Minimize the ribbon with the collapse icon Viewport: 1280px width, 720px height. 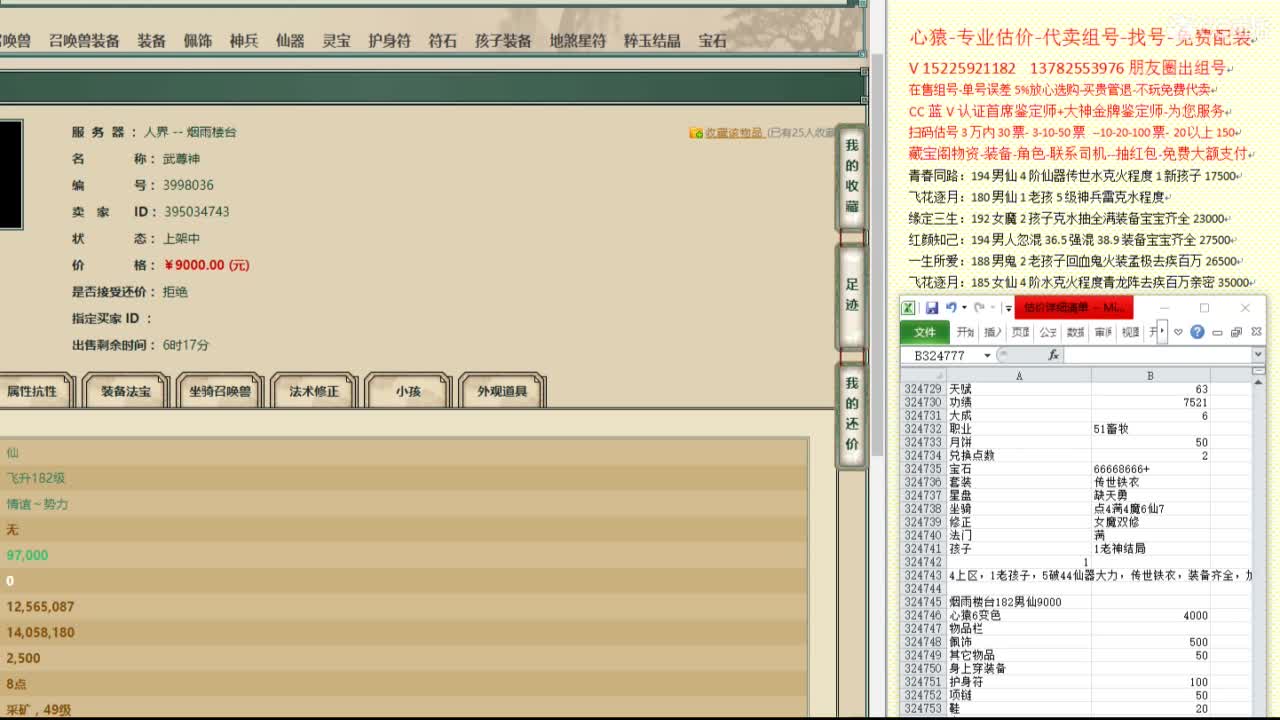1217,331
